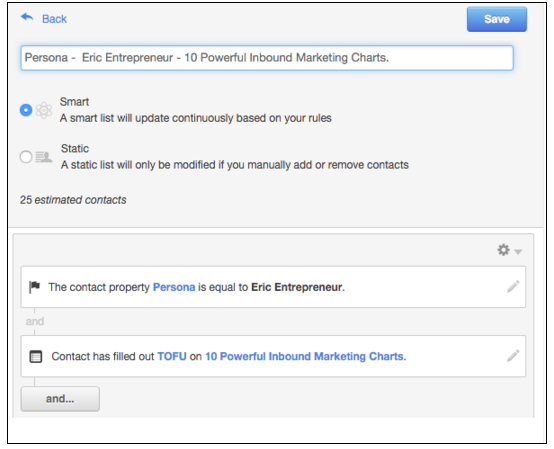
Task: Add another condition with and... button
Action: [60, 399]
